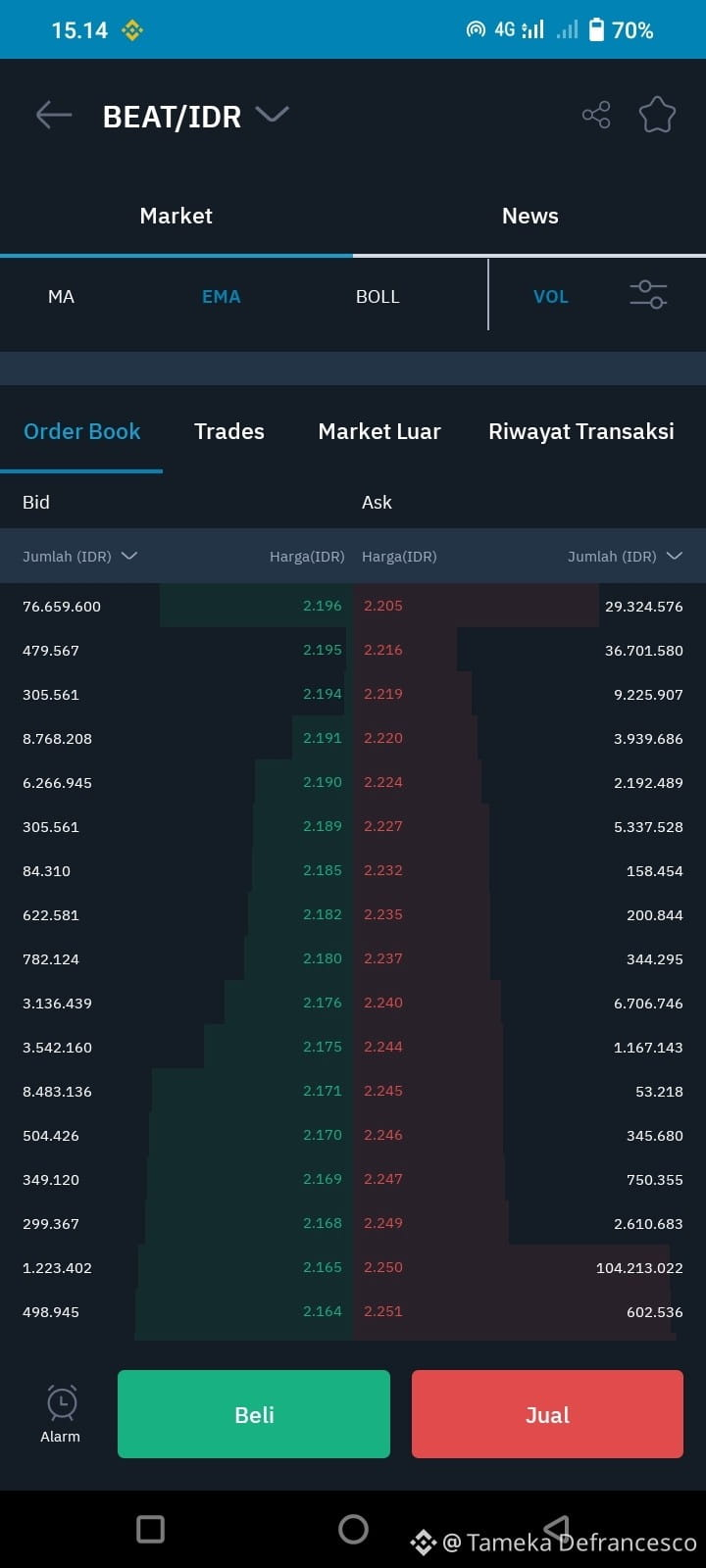Viewport: 706px width, 1568px height.
Task: Toggle the EMA indicator
Action: pos(222,297)
